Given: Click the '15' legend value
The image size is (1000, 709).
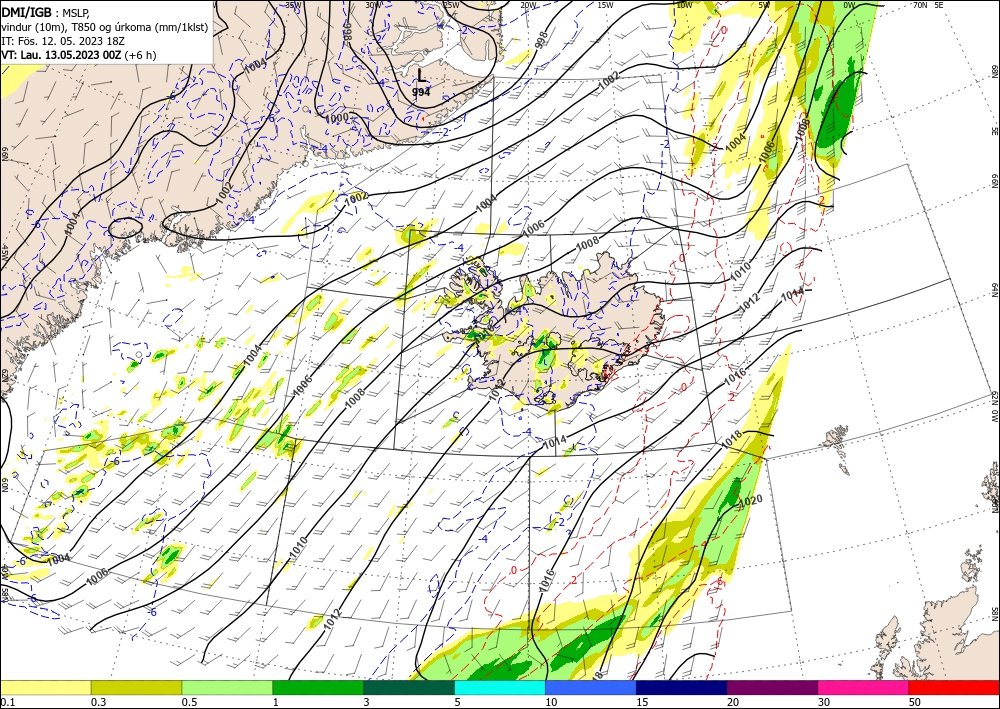Looking at the screenshot, I should [x=641, y=702].
